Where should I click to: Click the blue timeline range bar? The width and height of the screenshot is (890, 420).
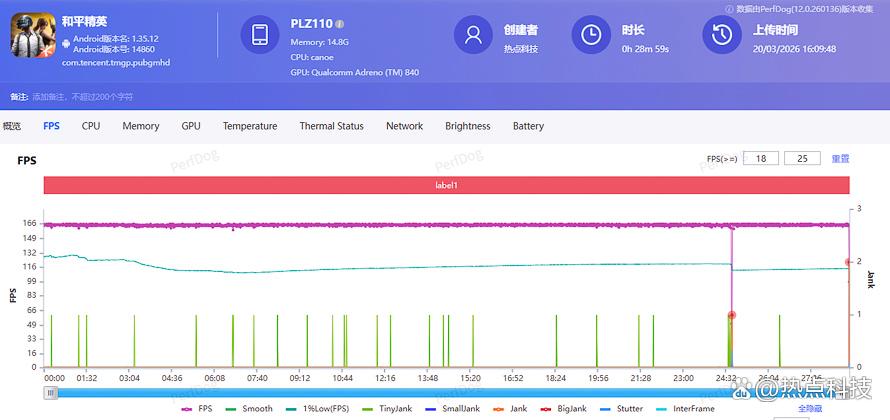[x=447, y=393]
